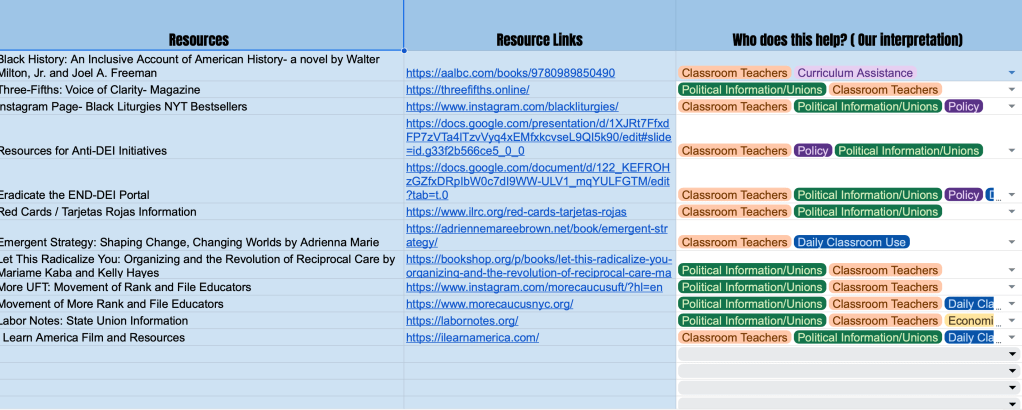This screenshot has width=1022, height=410.
Task: Select the Resource Links header cell
Action: click(x=539, y=40)
